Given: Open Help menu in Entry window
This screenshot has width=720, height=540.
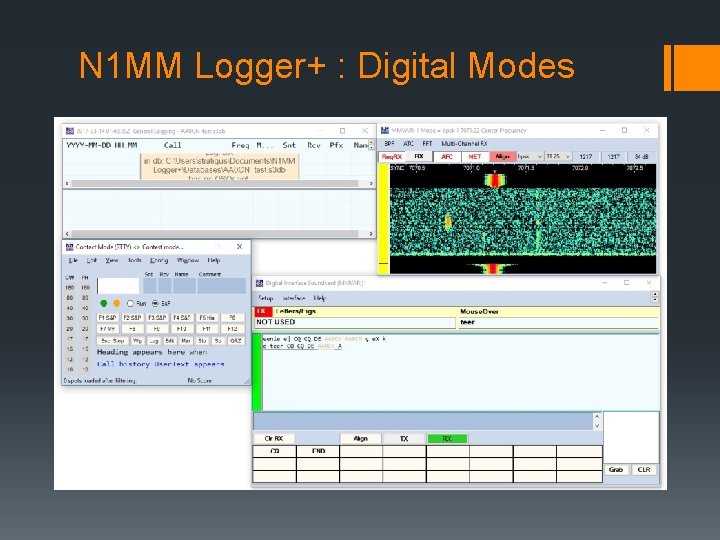Looking at the screenshot, I should [x=214, y=260].
